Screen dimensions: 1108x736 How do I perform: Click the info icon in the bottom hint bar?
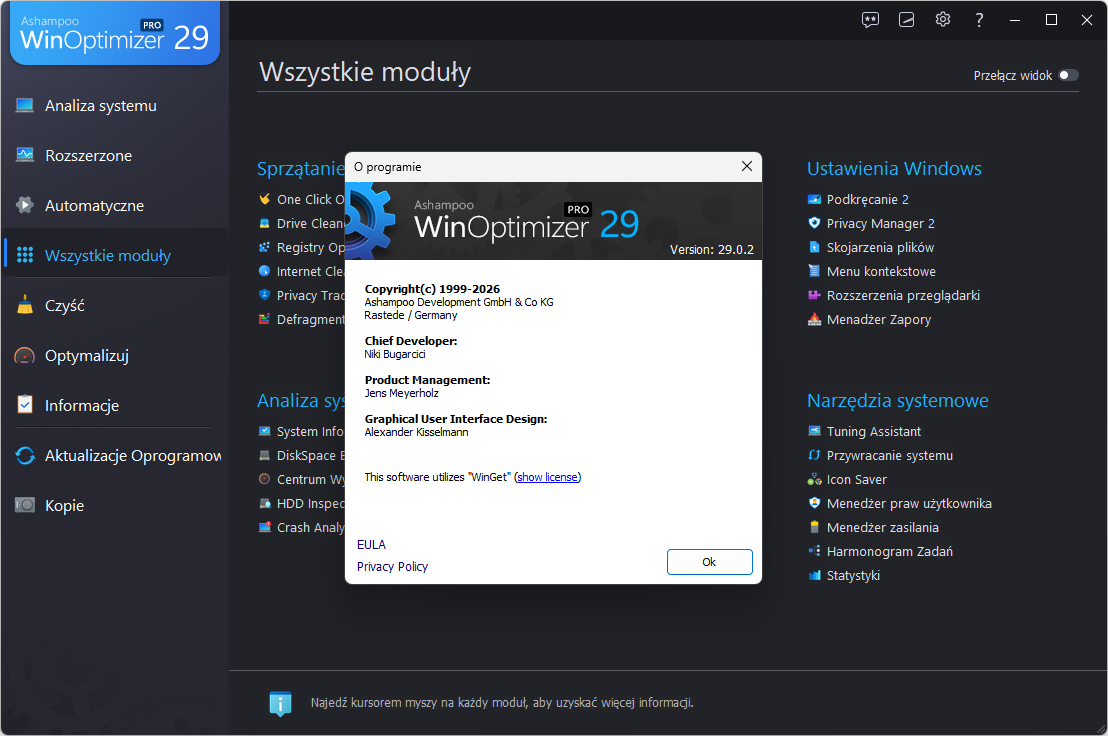click(x=281, y=704)
